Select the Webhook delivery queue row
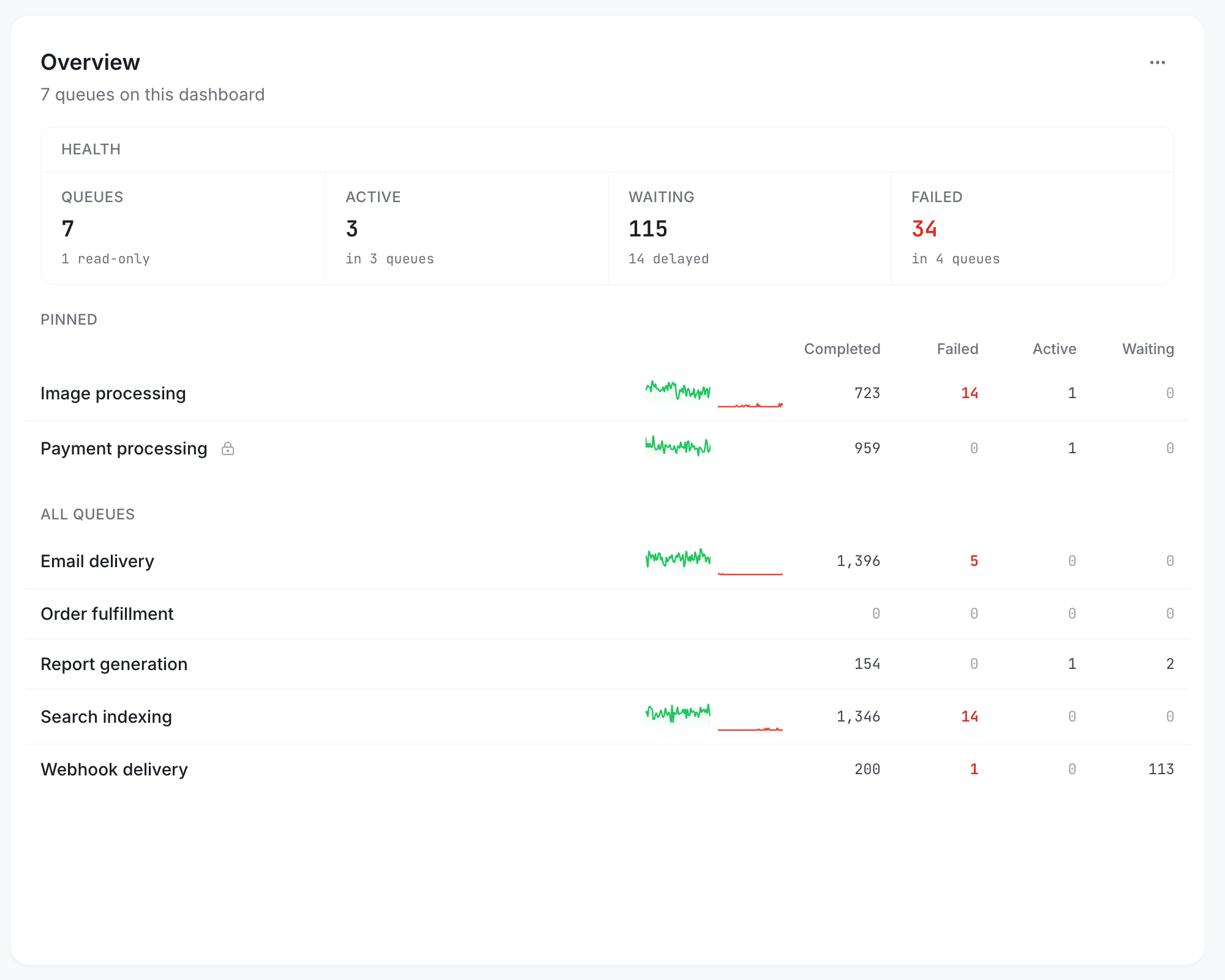 point(608,769)
